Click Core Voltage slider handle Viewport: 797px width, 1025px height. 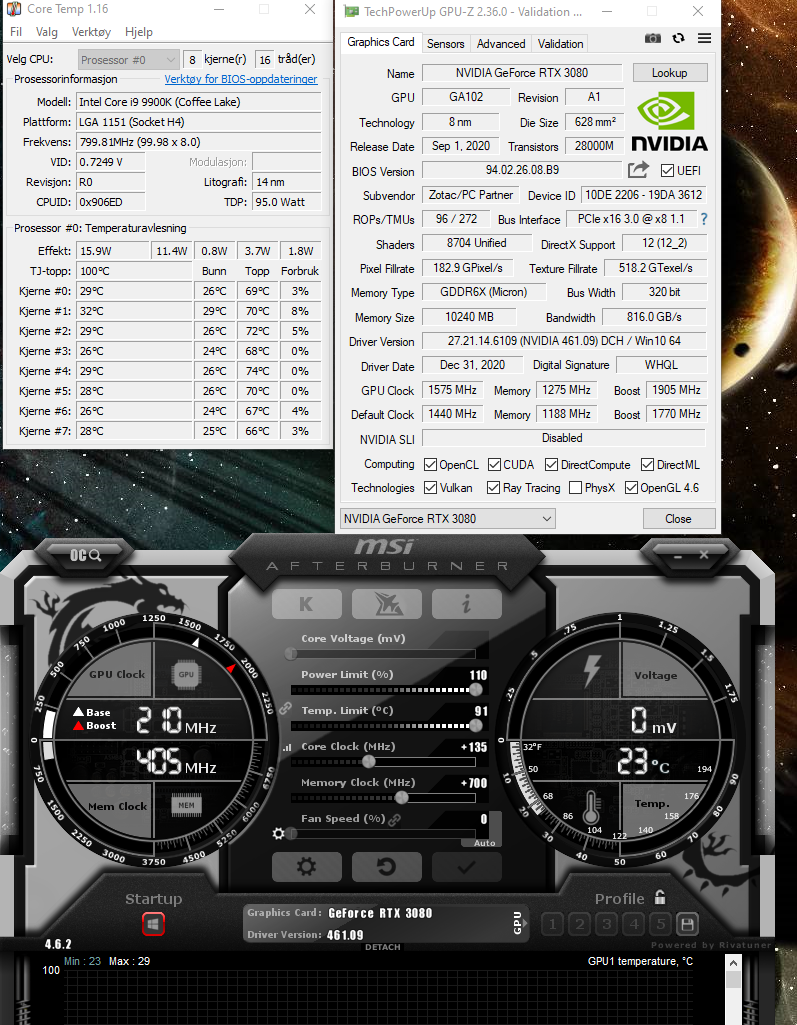point(290,654)
